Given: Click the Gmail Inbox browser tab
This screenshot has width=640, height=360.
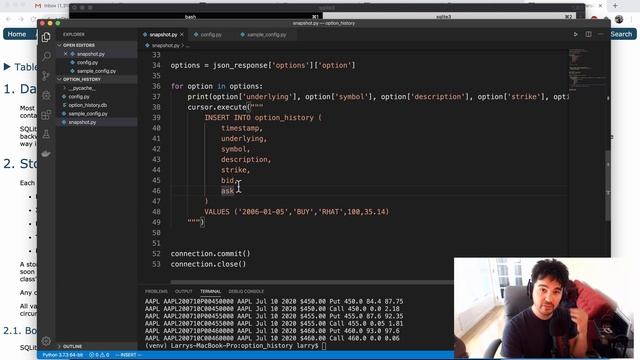Looking at the screenshot, I should click(x=52, y=6).
